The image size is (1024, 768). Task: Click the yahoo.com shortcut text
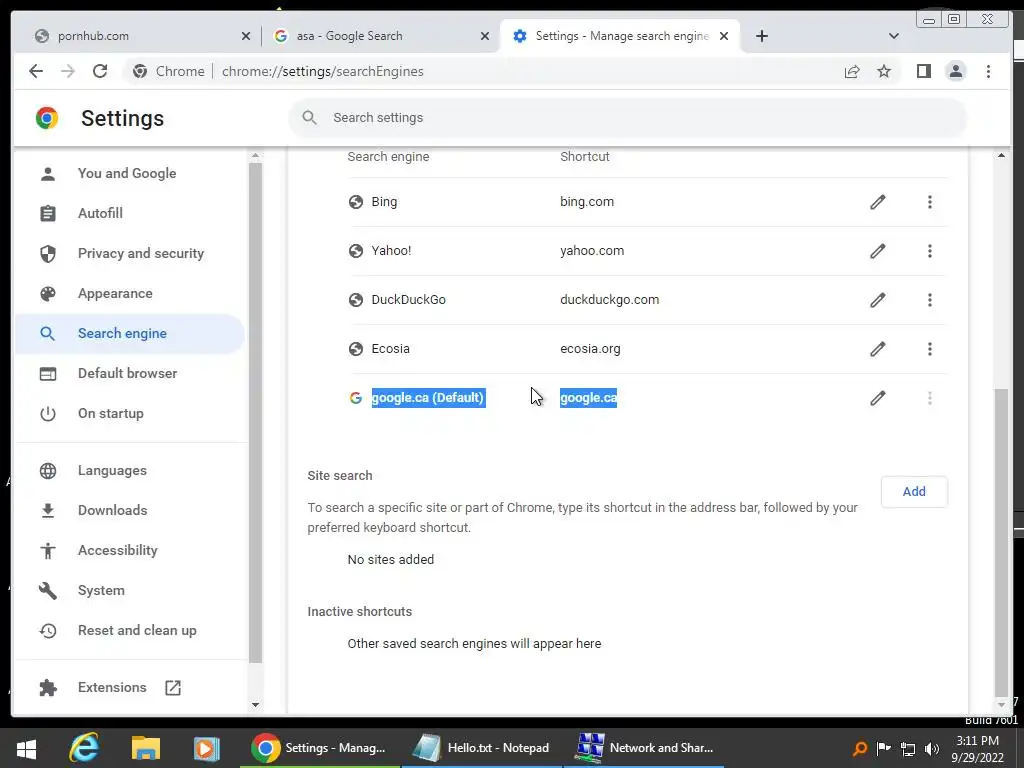(x=592, y=251)
